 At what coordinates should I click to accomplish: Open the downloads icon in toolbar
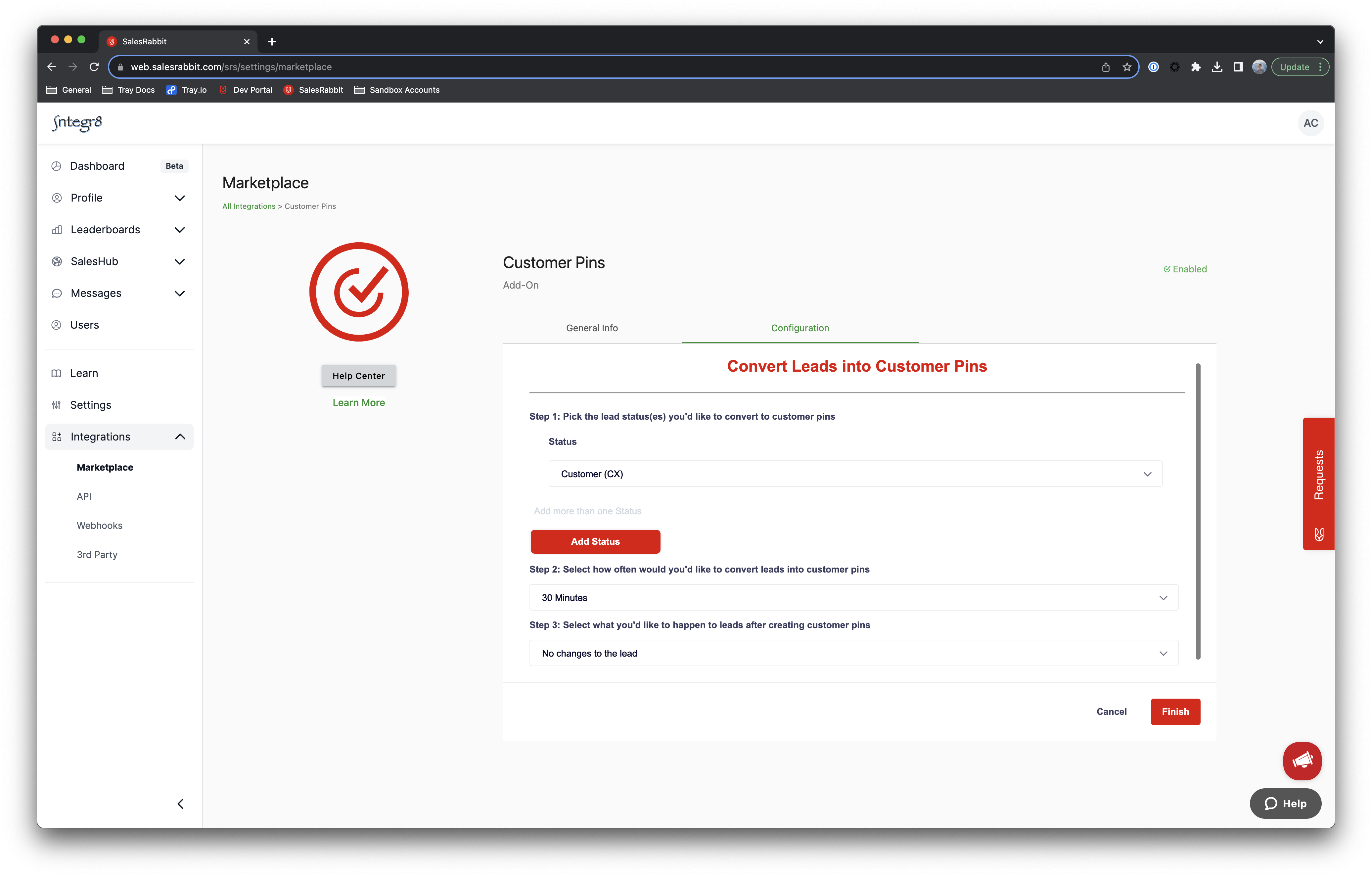(1216, 67)
